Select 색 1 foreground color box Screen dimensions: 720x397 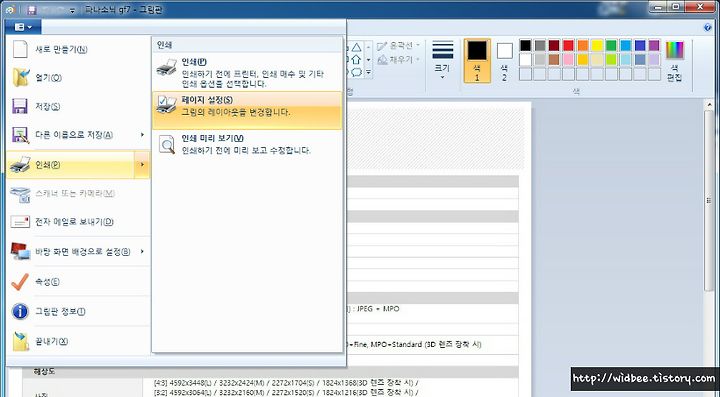click(x=477, y=61)
